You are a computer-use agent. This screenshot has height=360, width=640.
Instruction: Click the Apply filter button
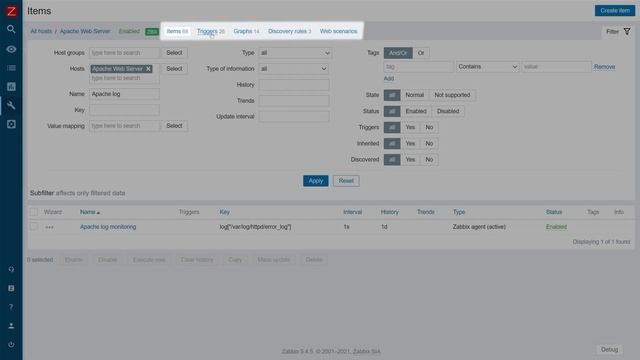[316, 181]
